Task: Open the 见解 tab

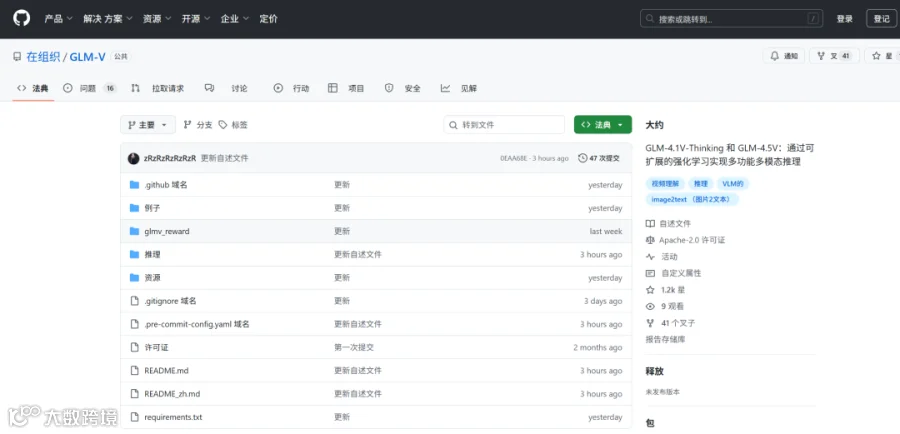Action: pyautogui.click(x=459, y=88)
